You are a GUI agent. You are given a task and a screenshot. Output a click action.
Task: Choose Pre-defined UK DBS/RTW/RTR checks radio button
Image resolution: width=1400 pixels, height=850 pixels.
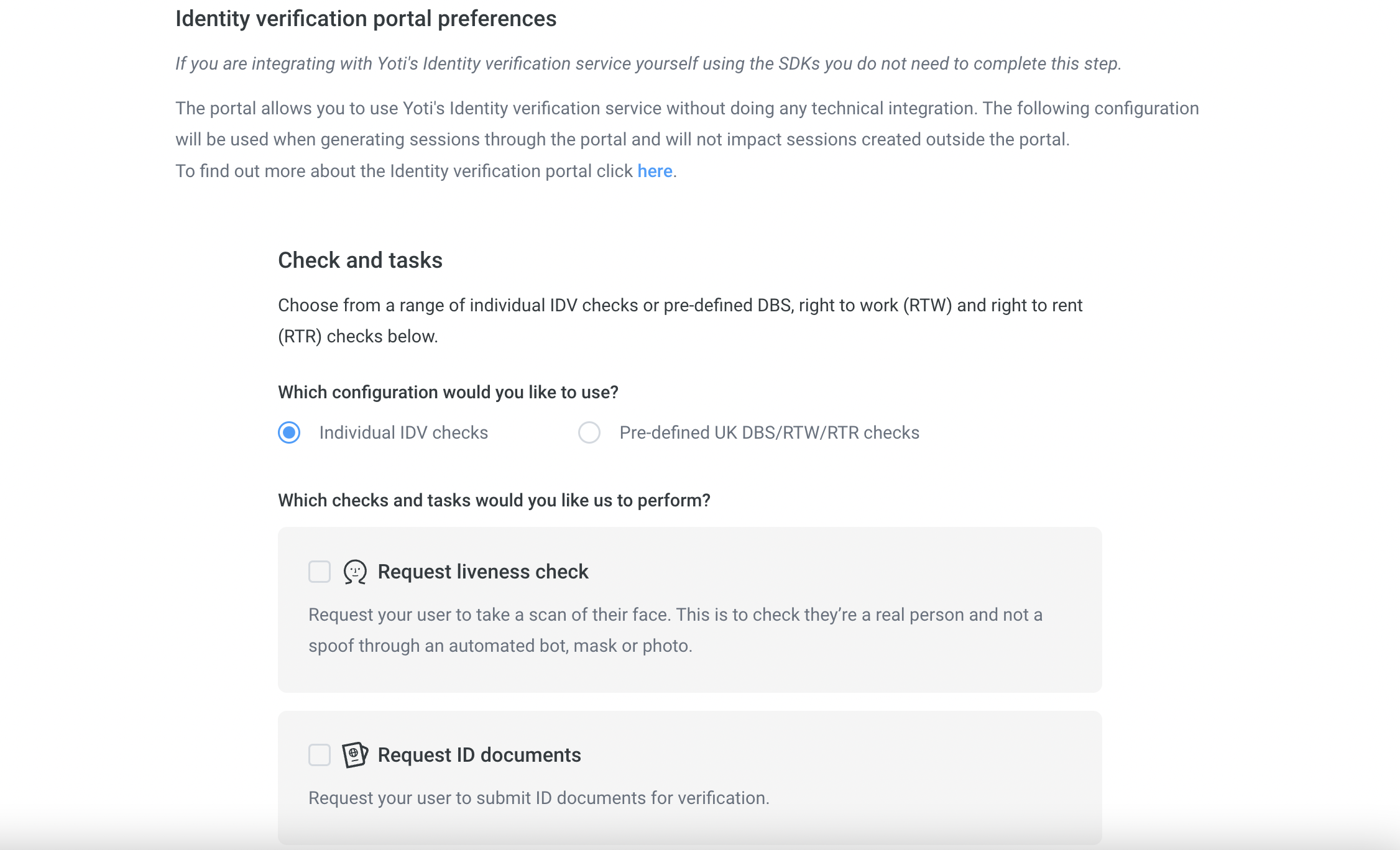click(x=589, y=432)
